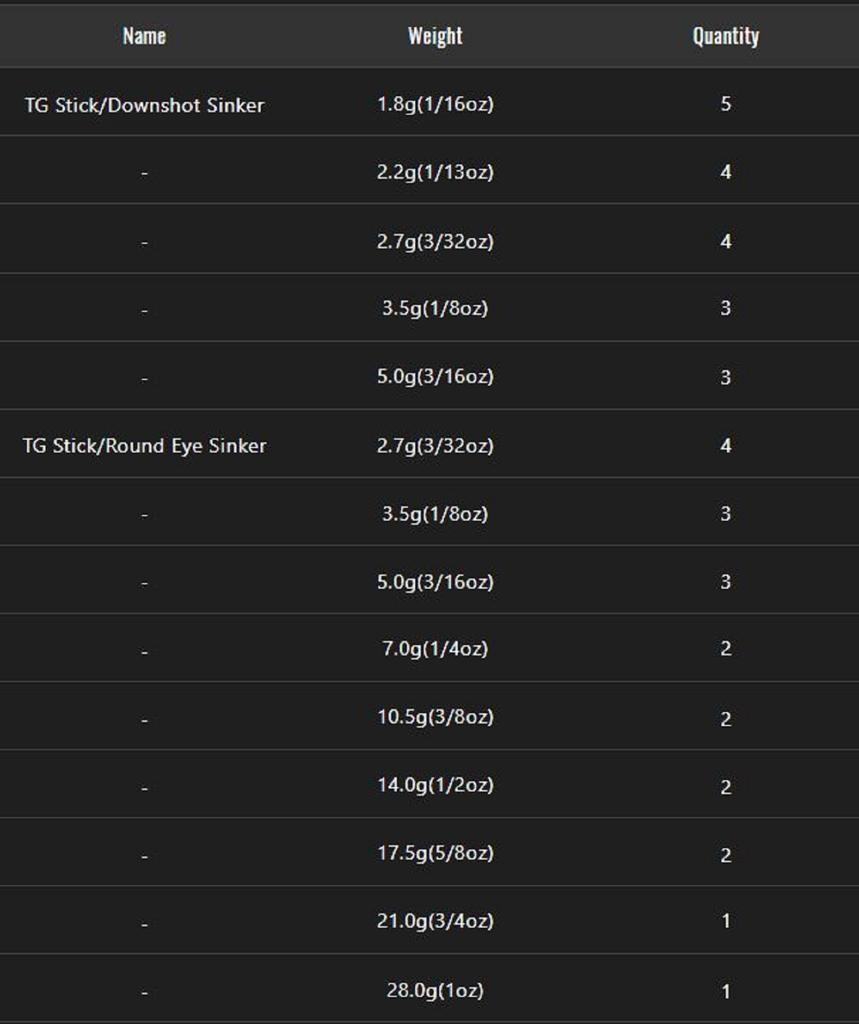Select the 10.5g(3/8oz) weight entry

pos(435,717)
